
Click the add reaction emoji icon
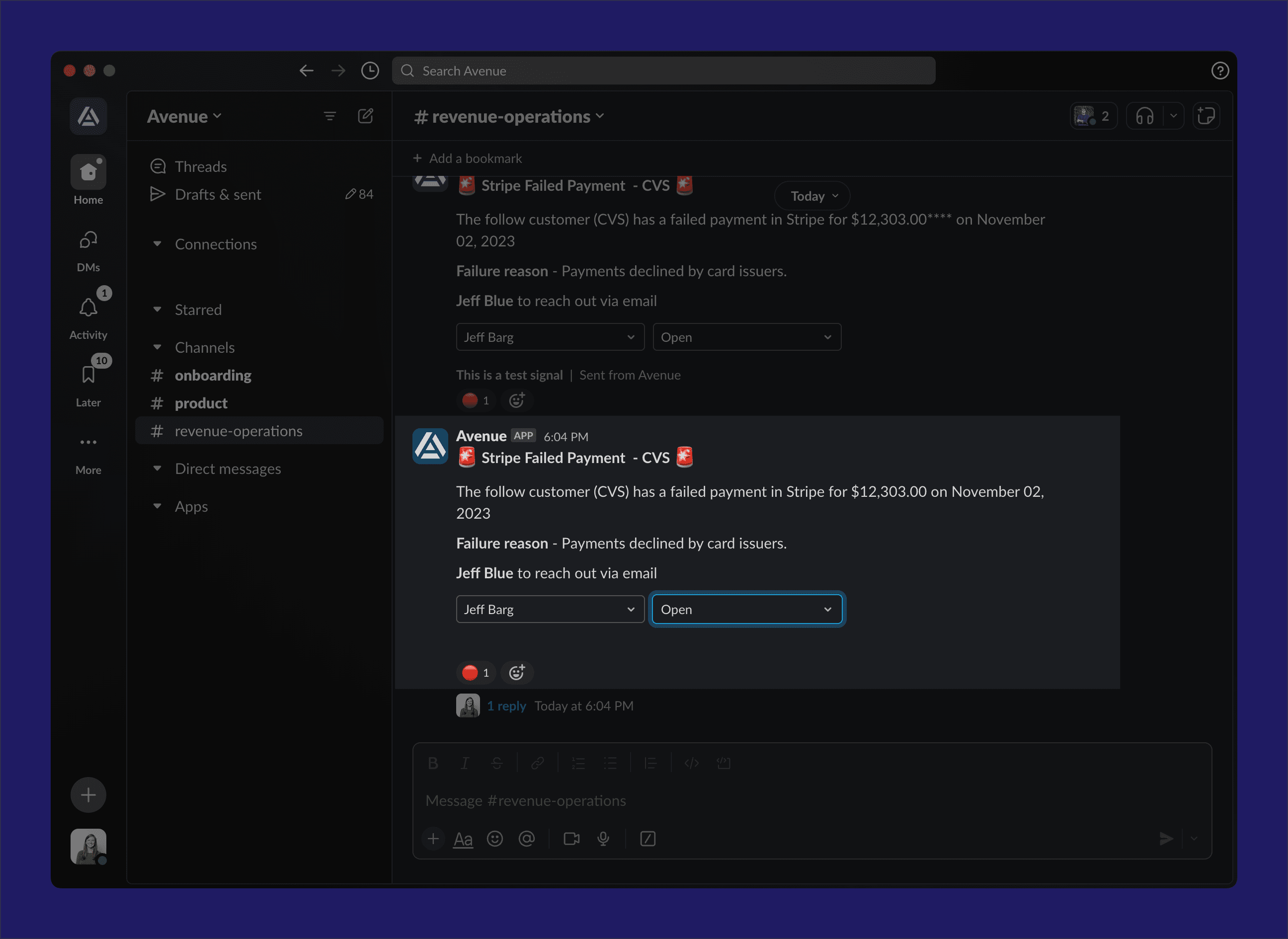click(516, 672)
